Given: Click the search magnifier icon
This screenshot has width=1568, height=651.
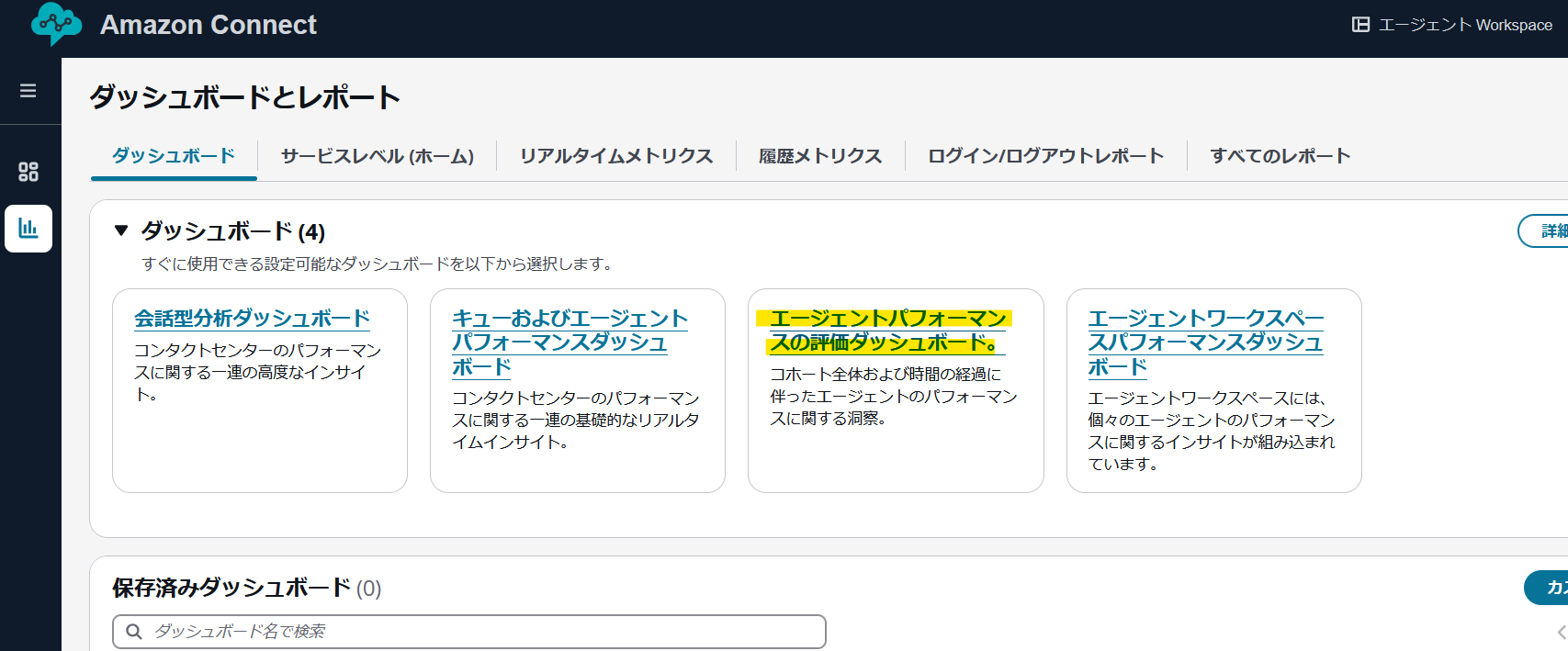Looking at the screenshot, I should pyautogui.click(x=134, y=632).
